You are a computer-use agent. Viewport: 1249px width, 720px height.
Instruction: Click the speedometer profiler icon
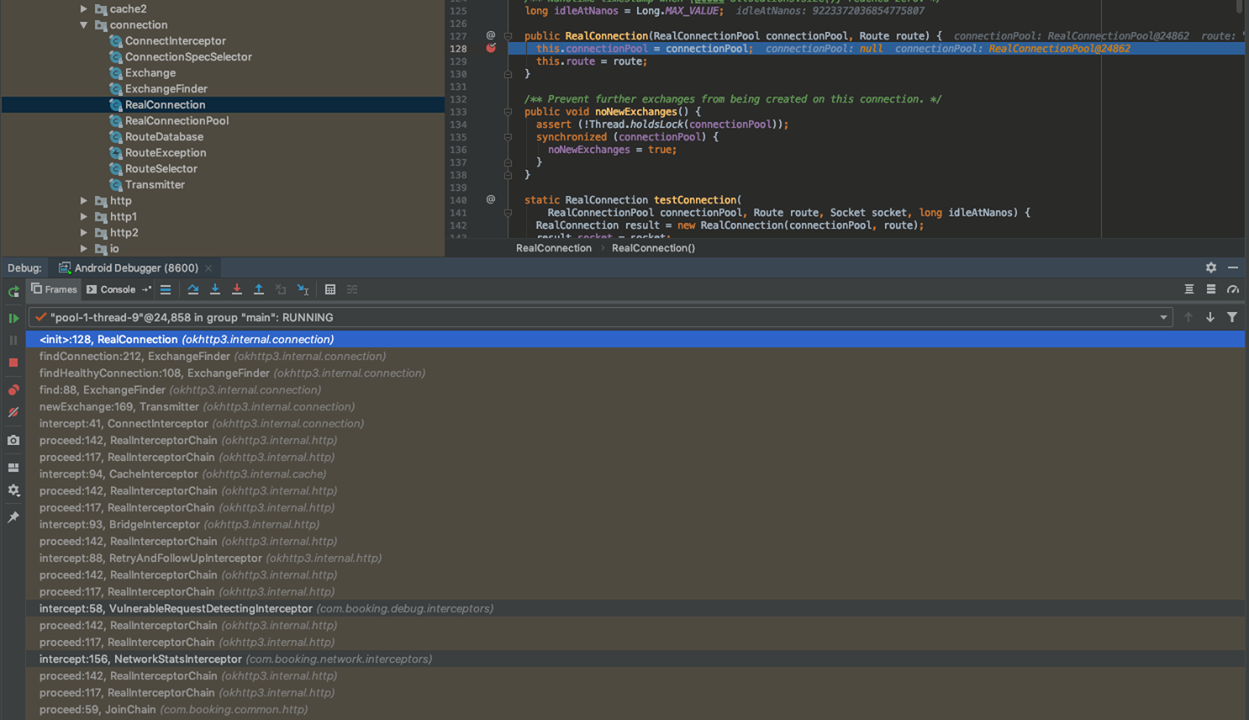1233,290
